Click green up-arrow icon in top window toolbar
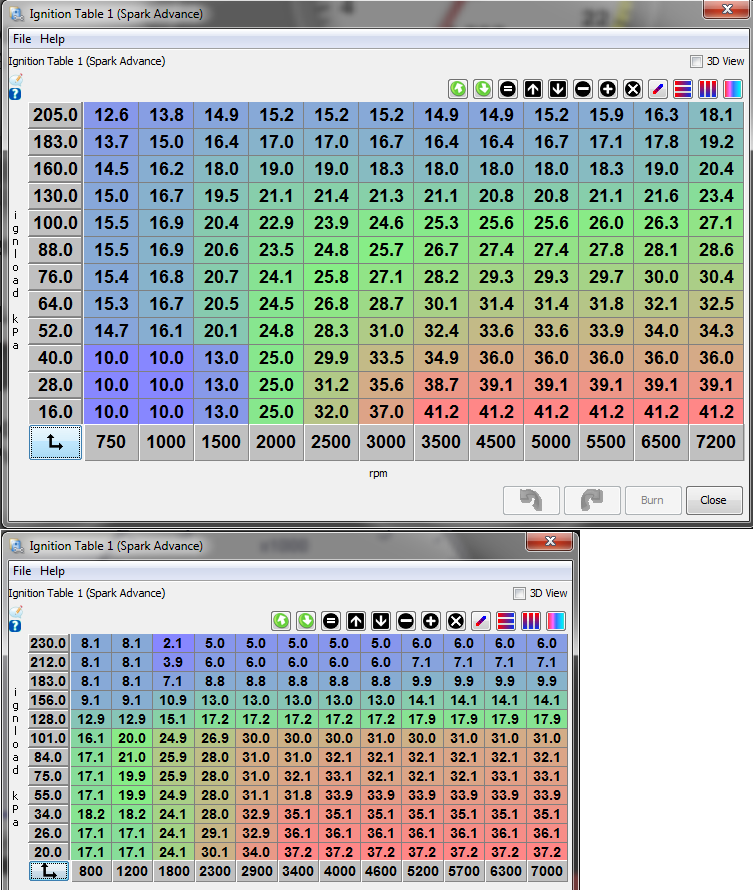753x891 pixels. (x=458, y=89)
